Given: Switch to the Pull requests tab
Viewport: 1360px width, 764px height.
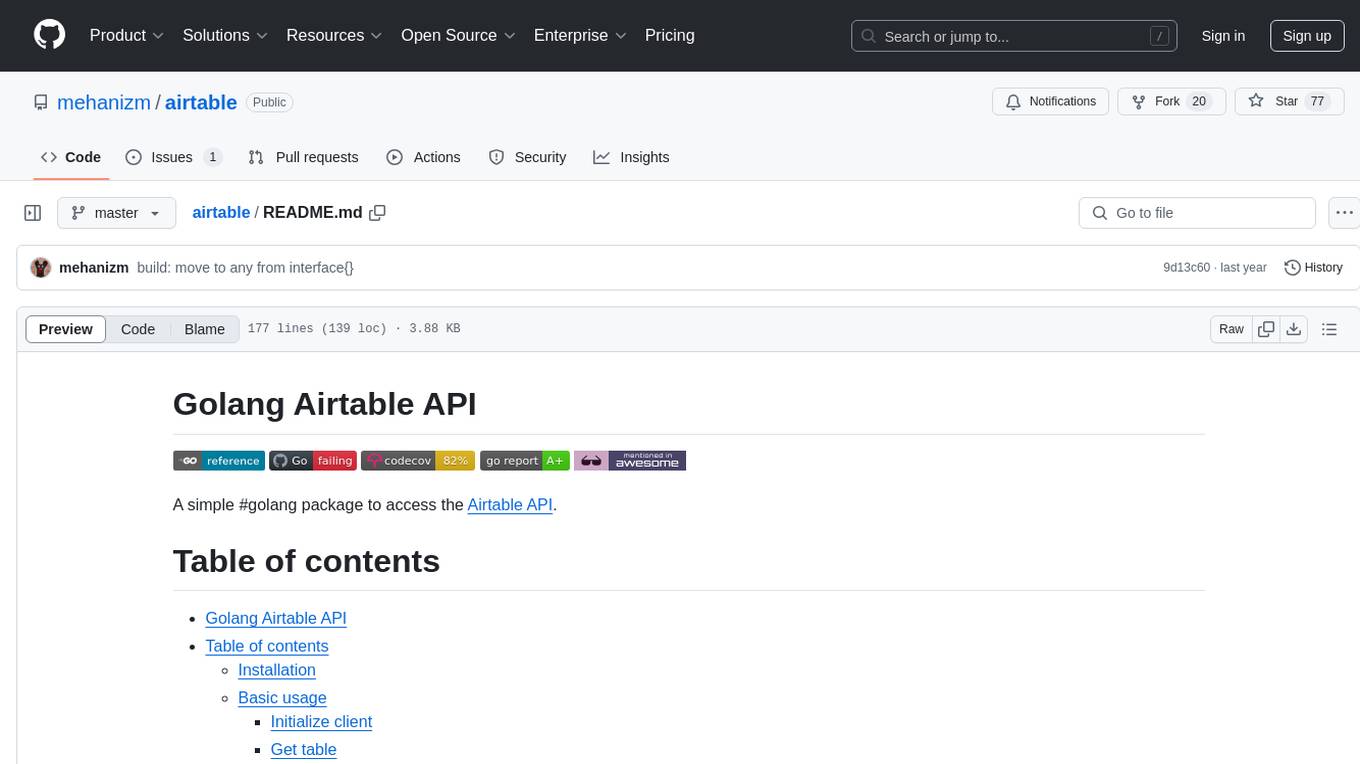Looking at the screenshot, I should tap(303, 157).
